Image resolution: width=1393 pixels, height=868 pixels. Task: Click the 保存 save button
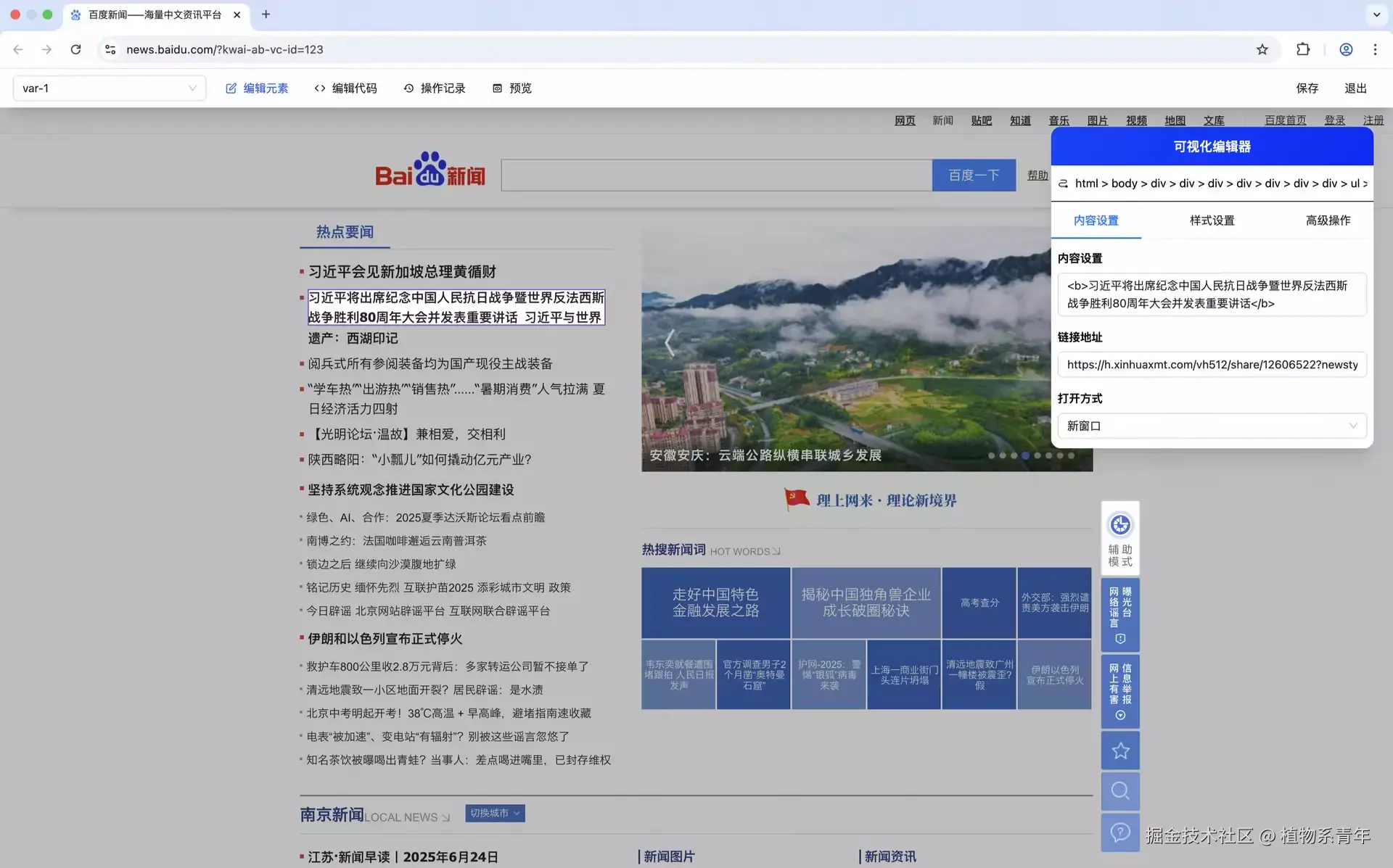click(1307, 88)
